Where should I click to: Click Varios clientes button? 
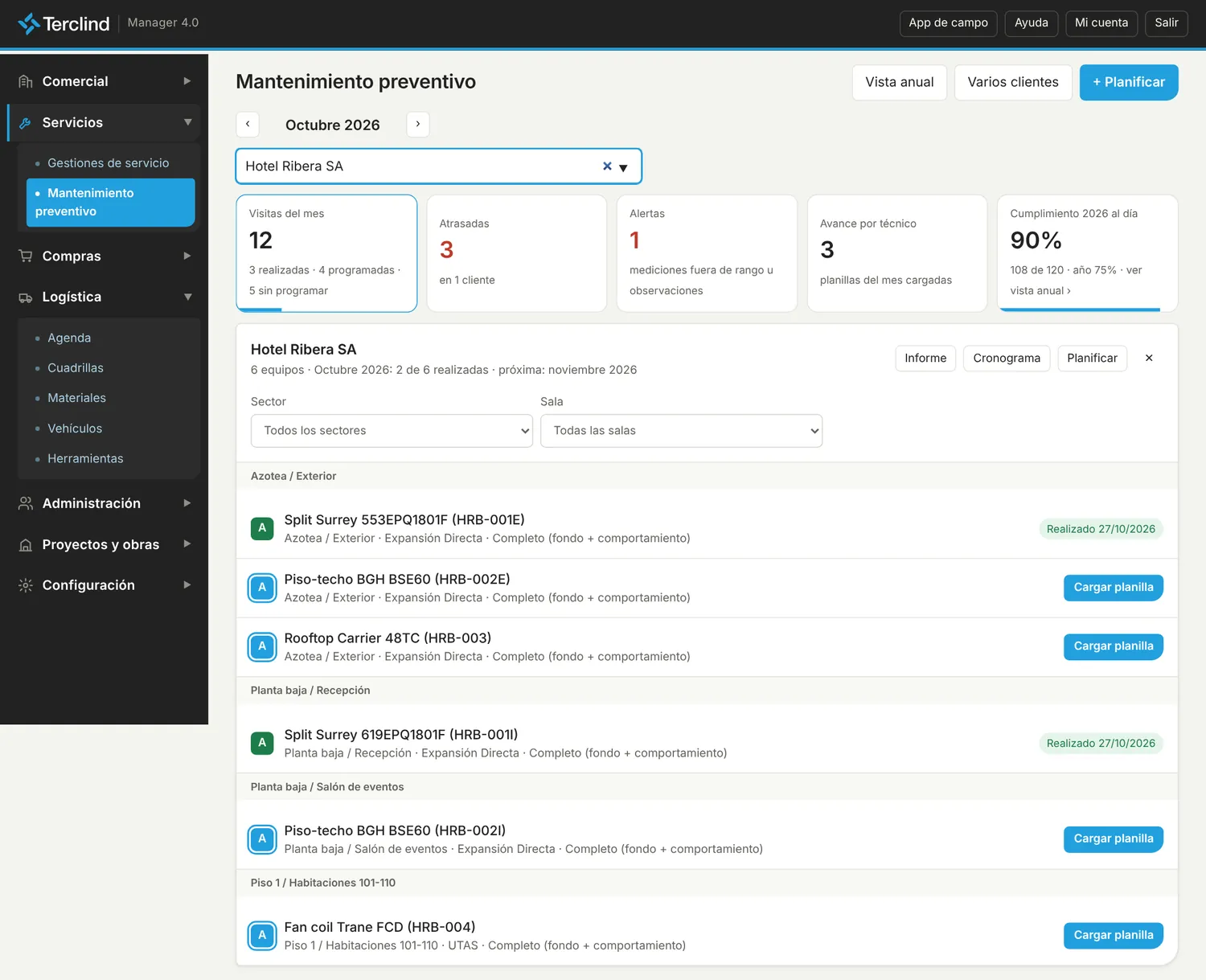click(1013, 82)
